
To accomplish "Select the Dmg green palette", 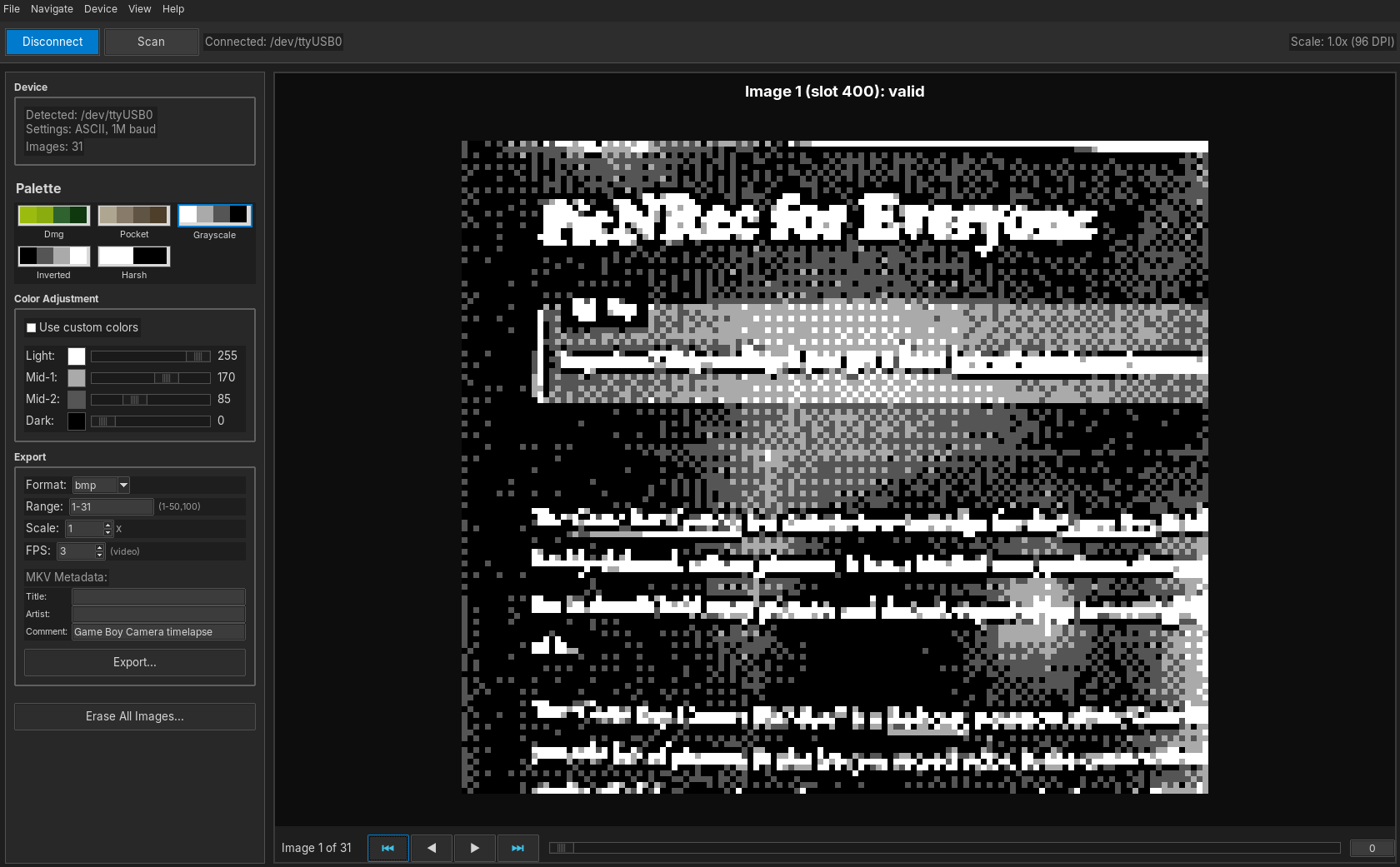I will point(53,215).
